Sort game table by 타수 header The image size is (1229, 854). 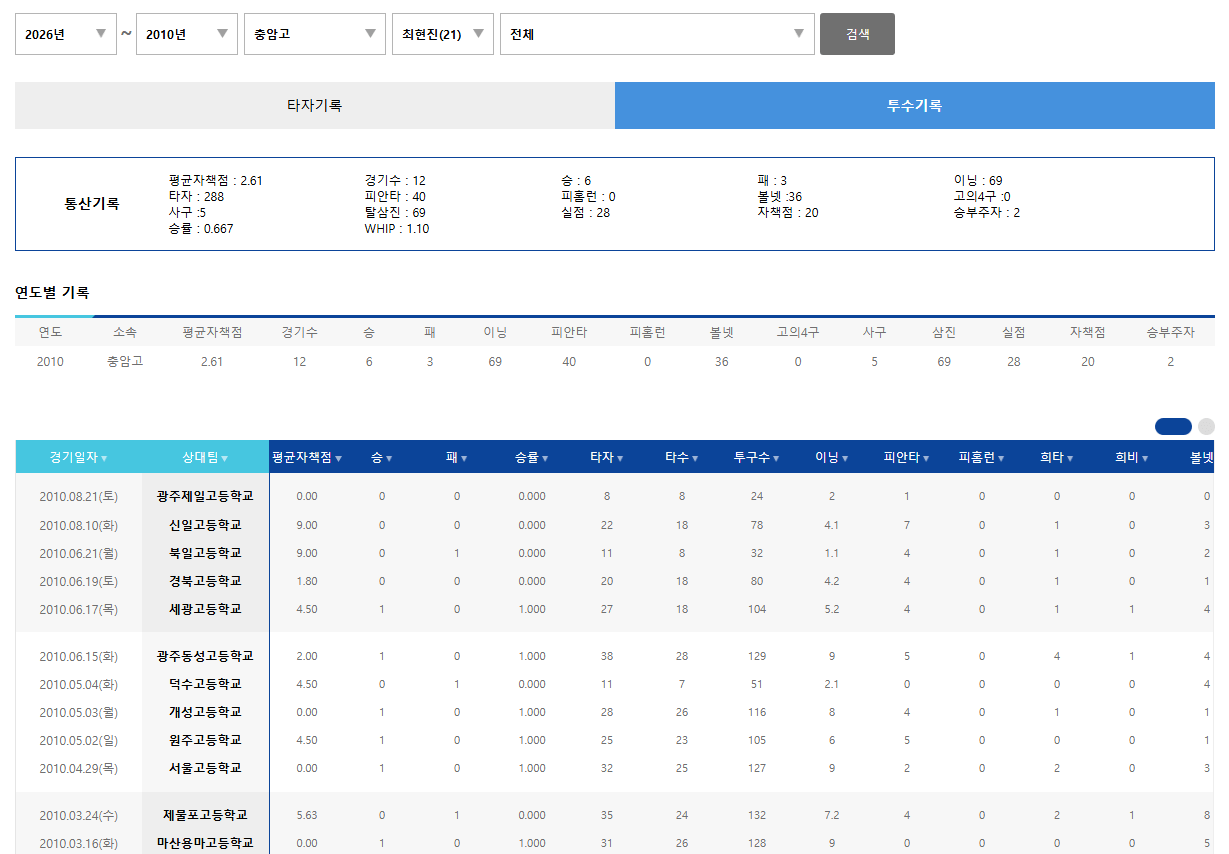pos(682,457)
